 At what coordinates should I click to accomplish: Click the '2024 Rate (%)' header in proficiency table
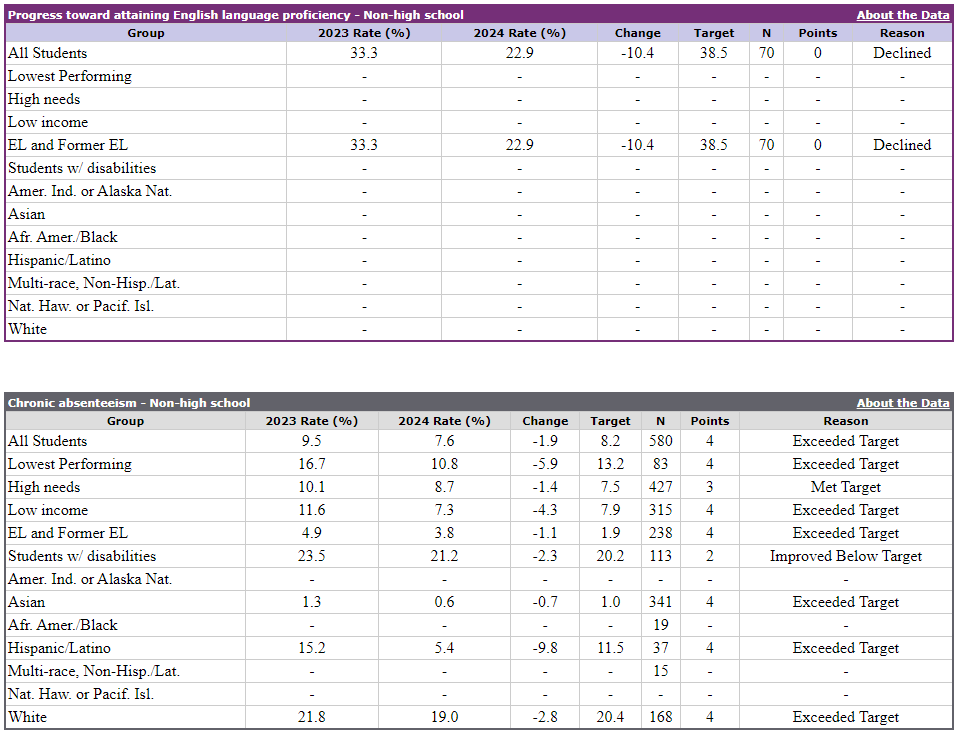point(519,33)
